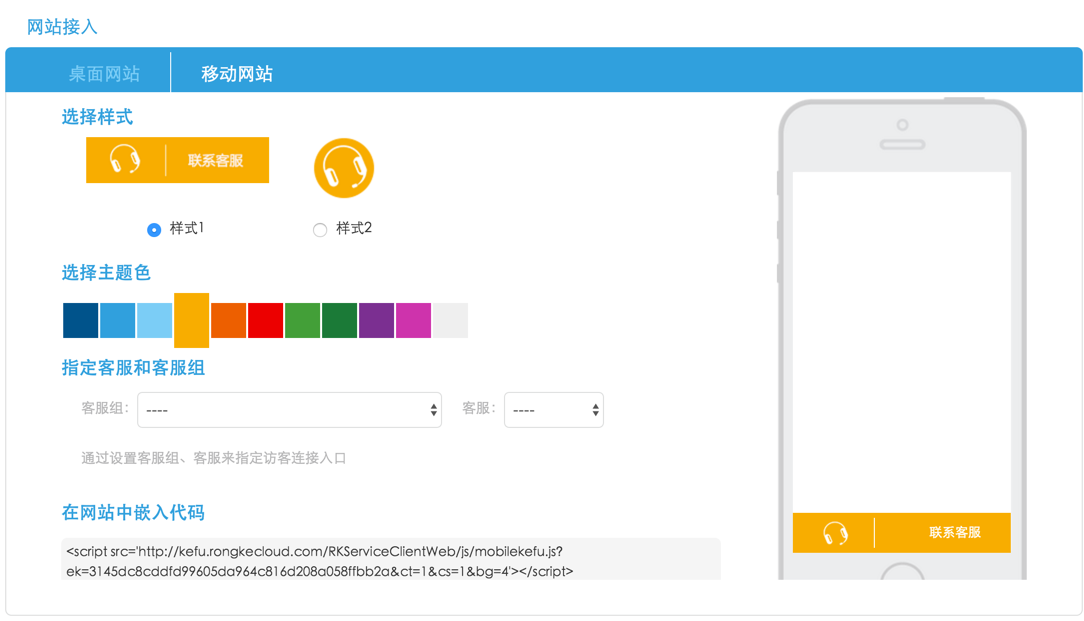This screenshot has height=621, width=1084.
Task: Click 联系客服 button in phone preview
Action: point(954,533)
